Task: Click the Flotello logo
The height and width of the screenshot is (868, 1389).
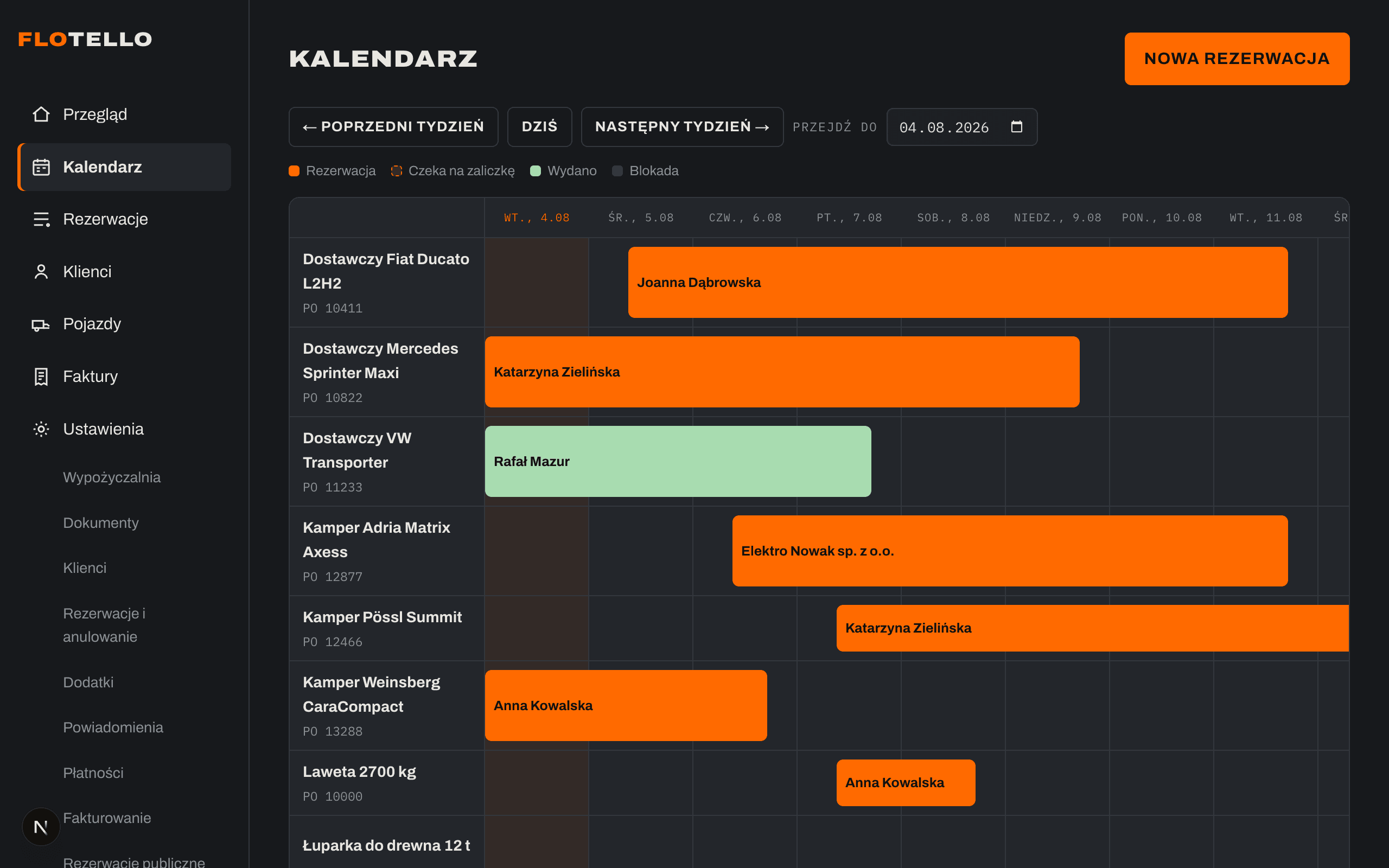Action: [85, 39]
